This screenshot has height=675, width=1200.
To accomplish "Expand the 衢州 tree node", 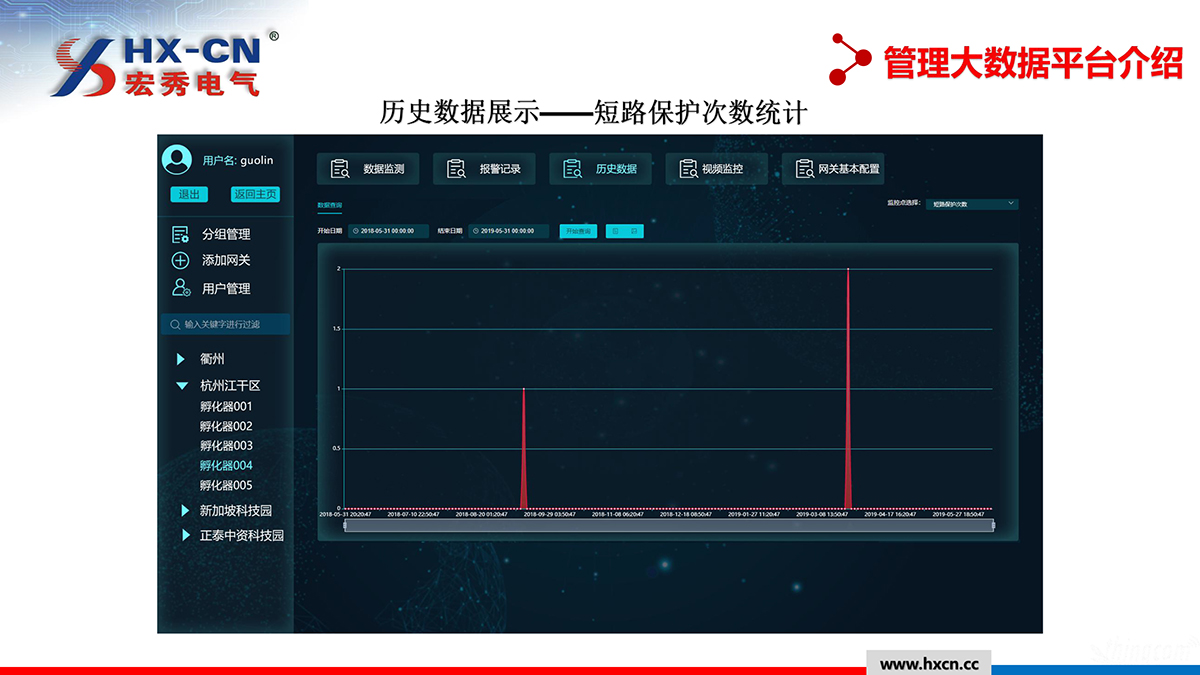I will tap(181, 359).
